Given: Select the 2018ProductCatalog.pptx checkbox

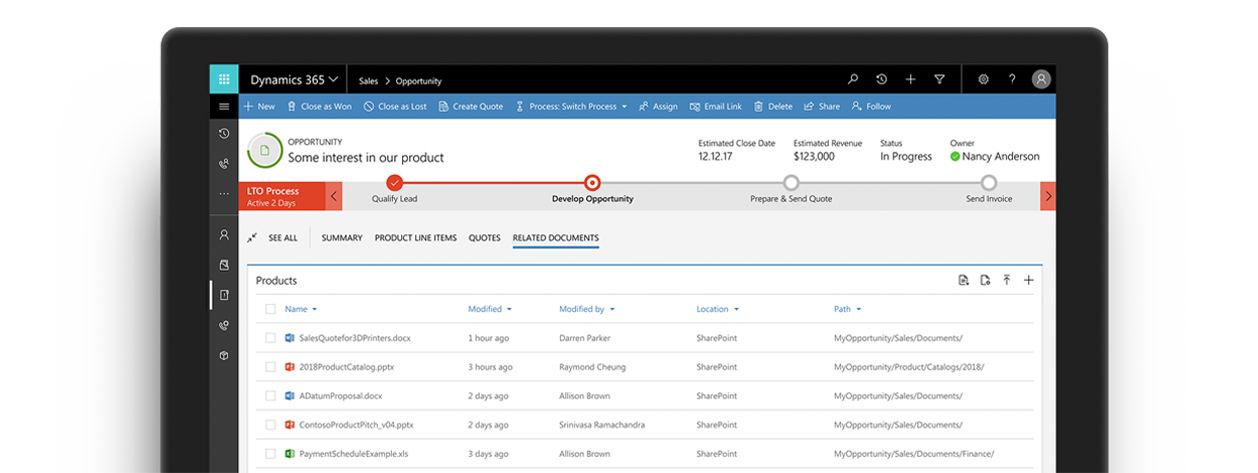Looking at the screenshot, I should tap(270, 367).
